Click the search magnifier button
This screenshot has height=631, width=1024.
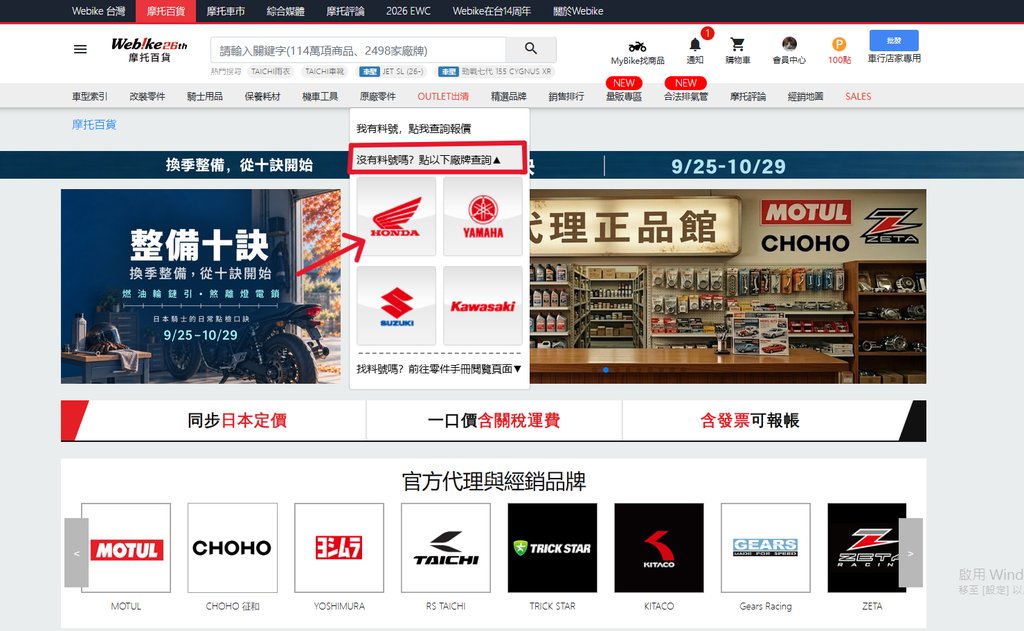pos(531,49)
